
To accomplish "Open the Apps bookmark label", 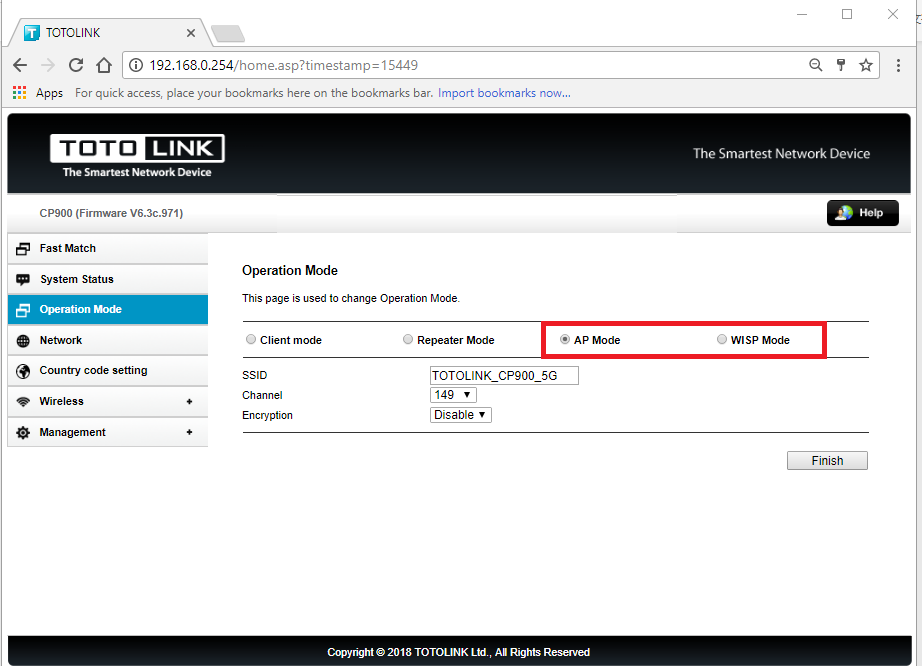I will (x=49, y=93).
